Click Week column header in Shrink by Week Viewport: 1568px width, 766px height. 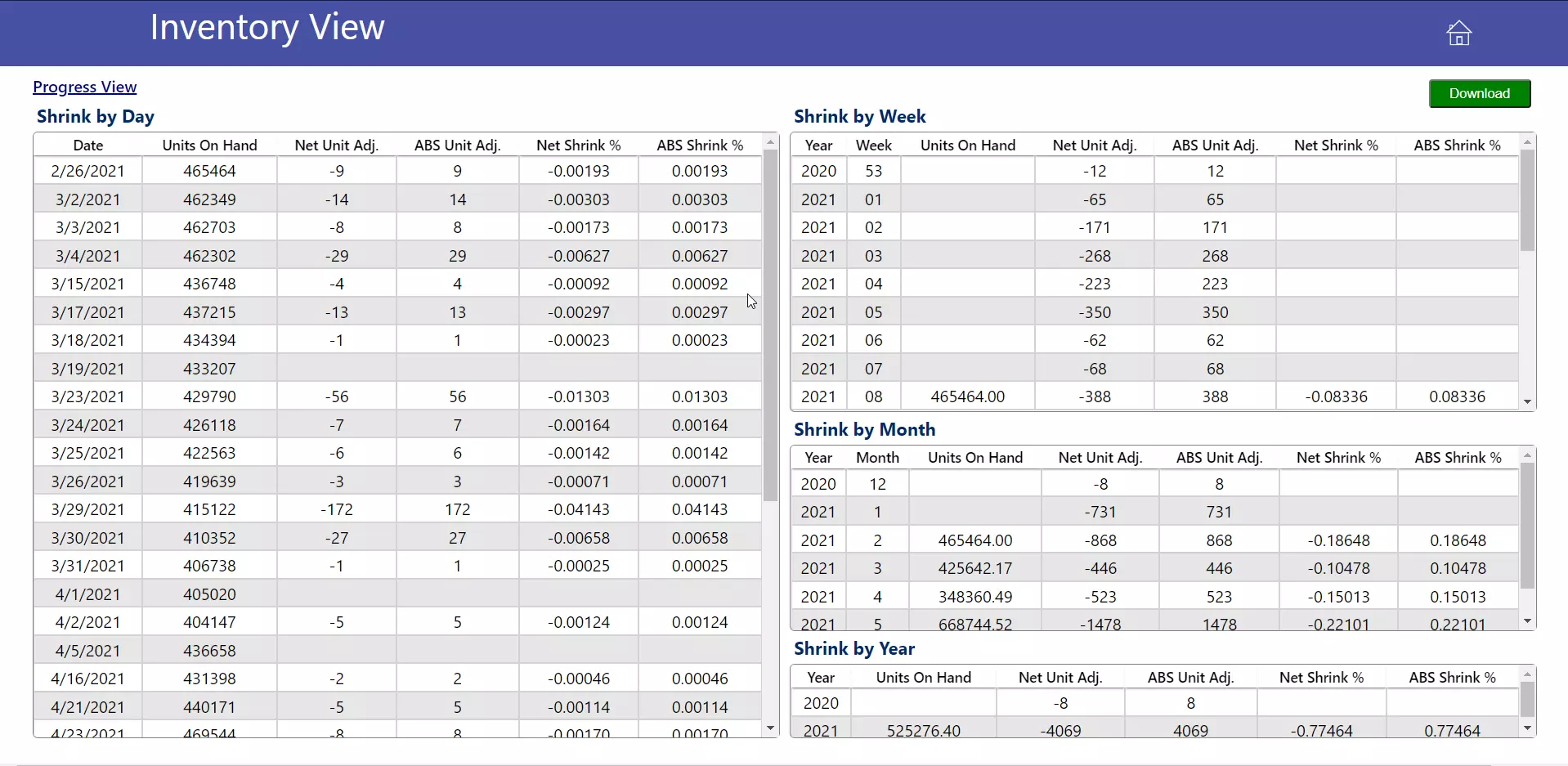click(874, 145)
